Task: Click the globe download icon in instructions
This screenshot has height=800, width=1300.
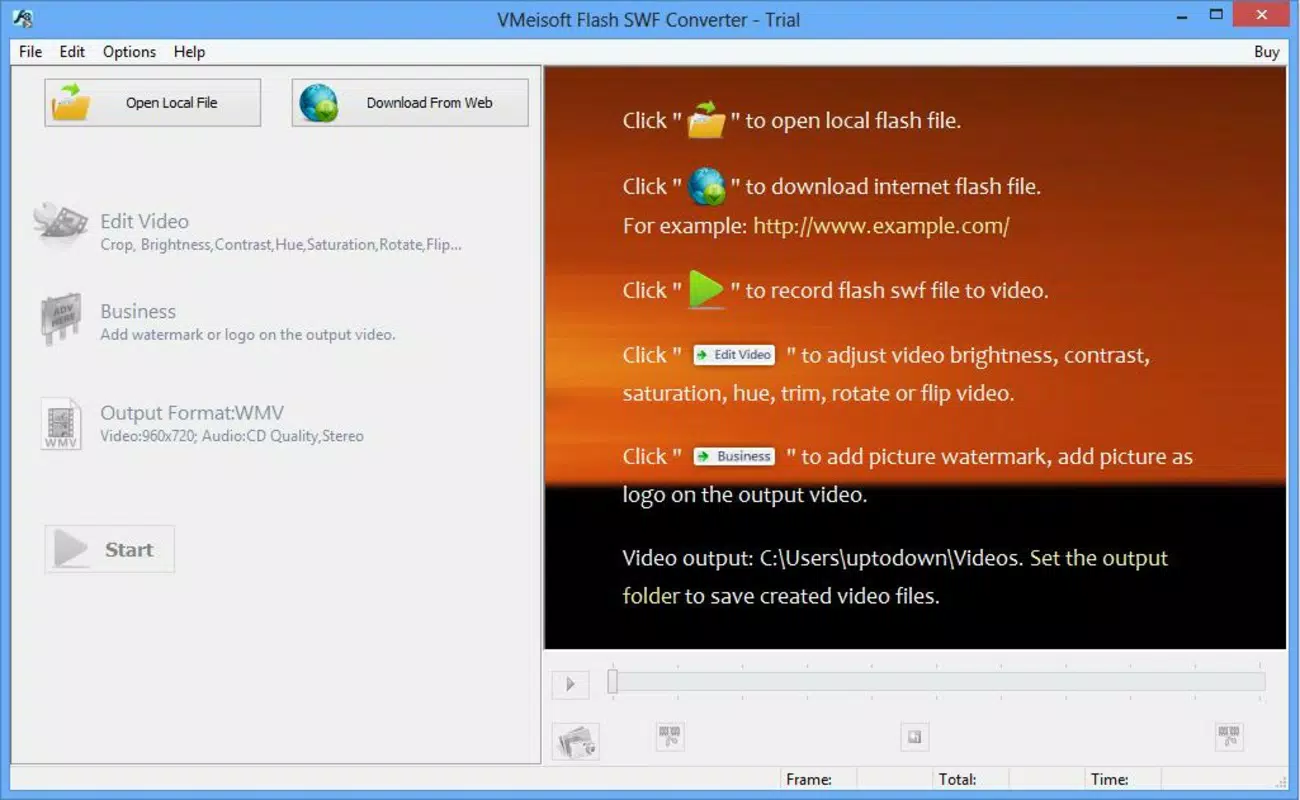Action: pyautogui.click(x=706, y=186)
